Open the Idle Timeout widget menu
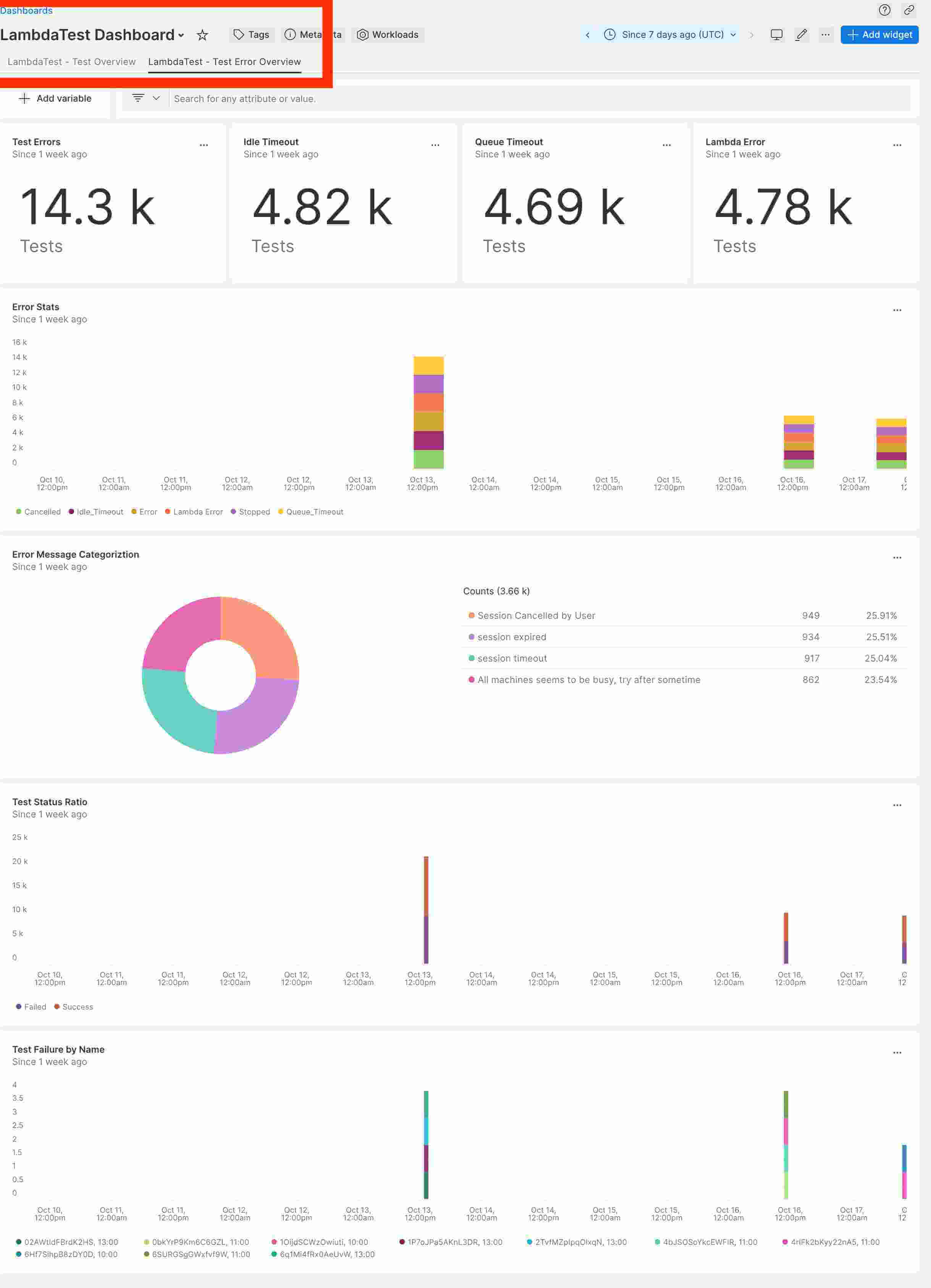 (435, 145)
